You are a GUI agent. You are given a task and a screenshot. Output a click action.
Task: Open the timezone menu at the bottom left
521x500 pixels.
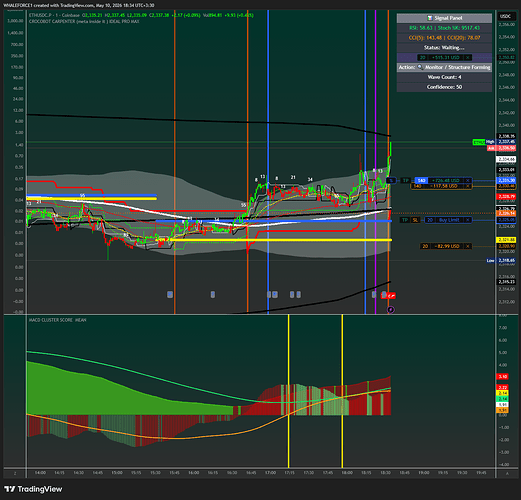click(x=15, y=473)
